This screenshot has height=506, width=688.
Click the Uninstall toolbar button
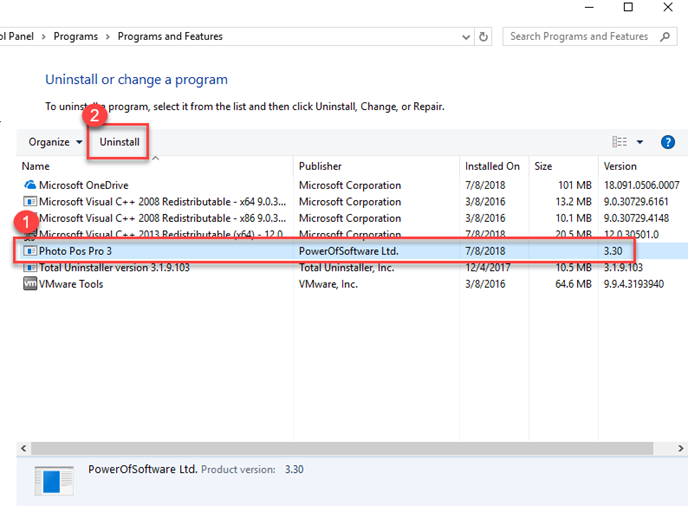coord(119,142)
